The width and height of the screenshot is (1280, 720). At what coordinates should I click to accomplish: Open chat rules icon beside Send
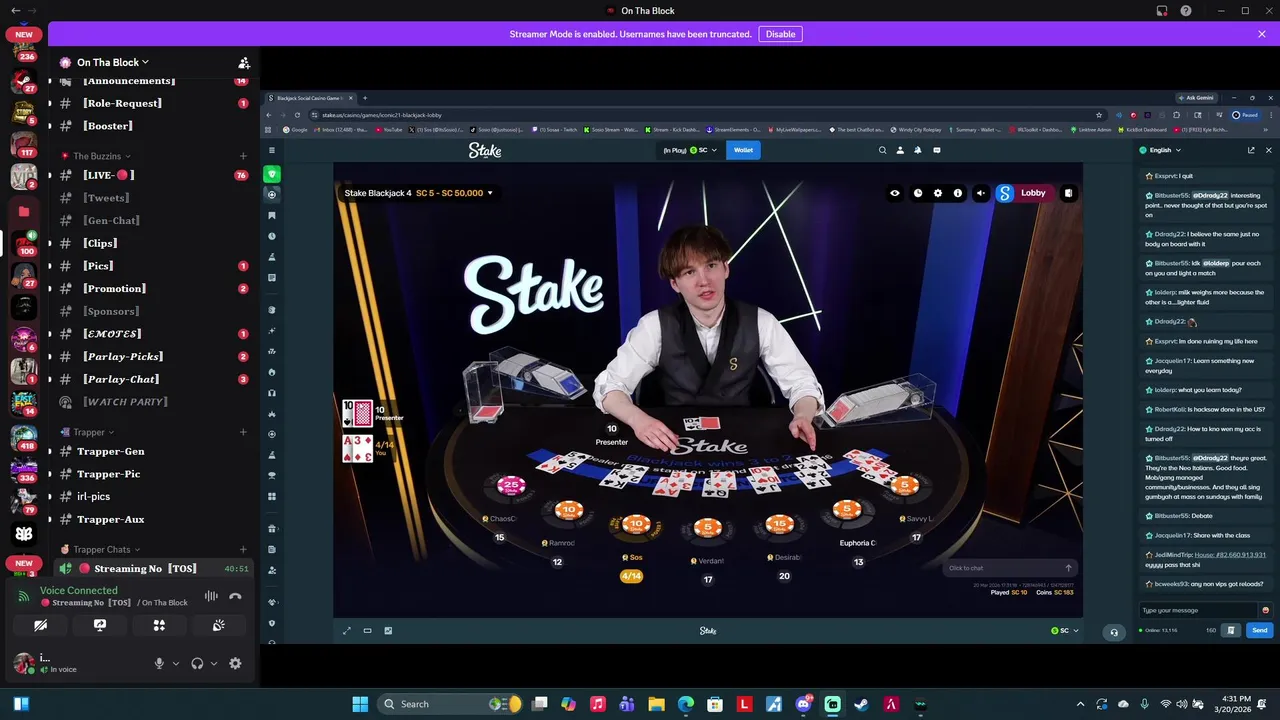(x=1231, y=630)
